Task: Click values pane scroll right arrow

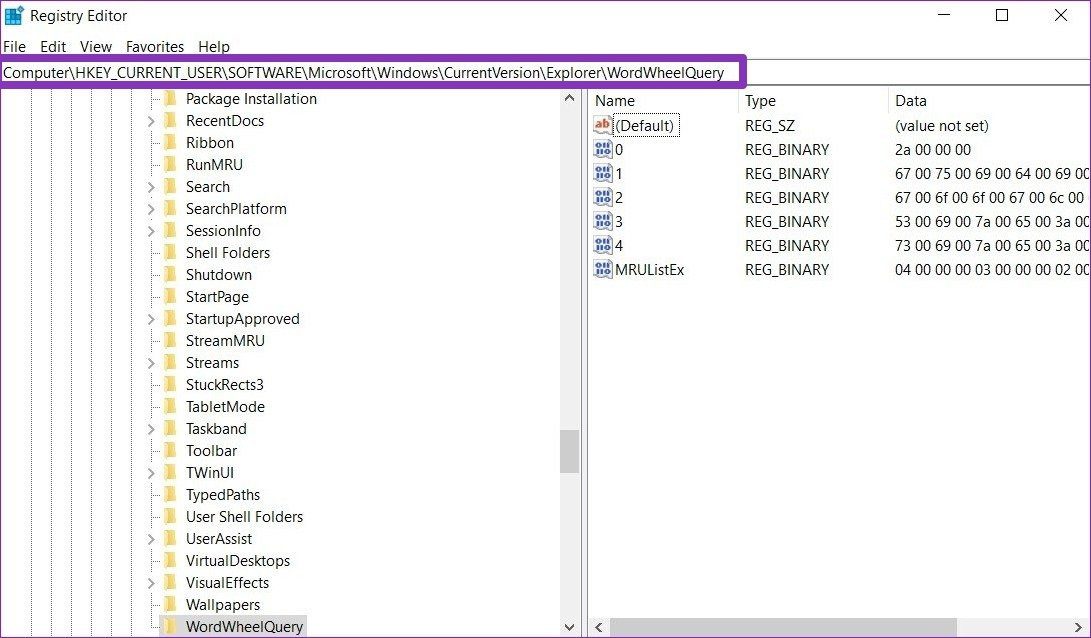Action: click(1079, 627)
